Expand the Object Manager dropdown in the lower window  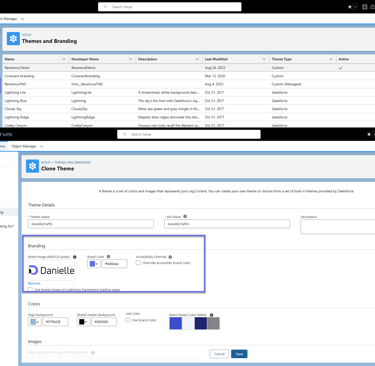pos(42,146)
